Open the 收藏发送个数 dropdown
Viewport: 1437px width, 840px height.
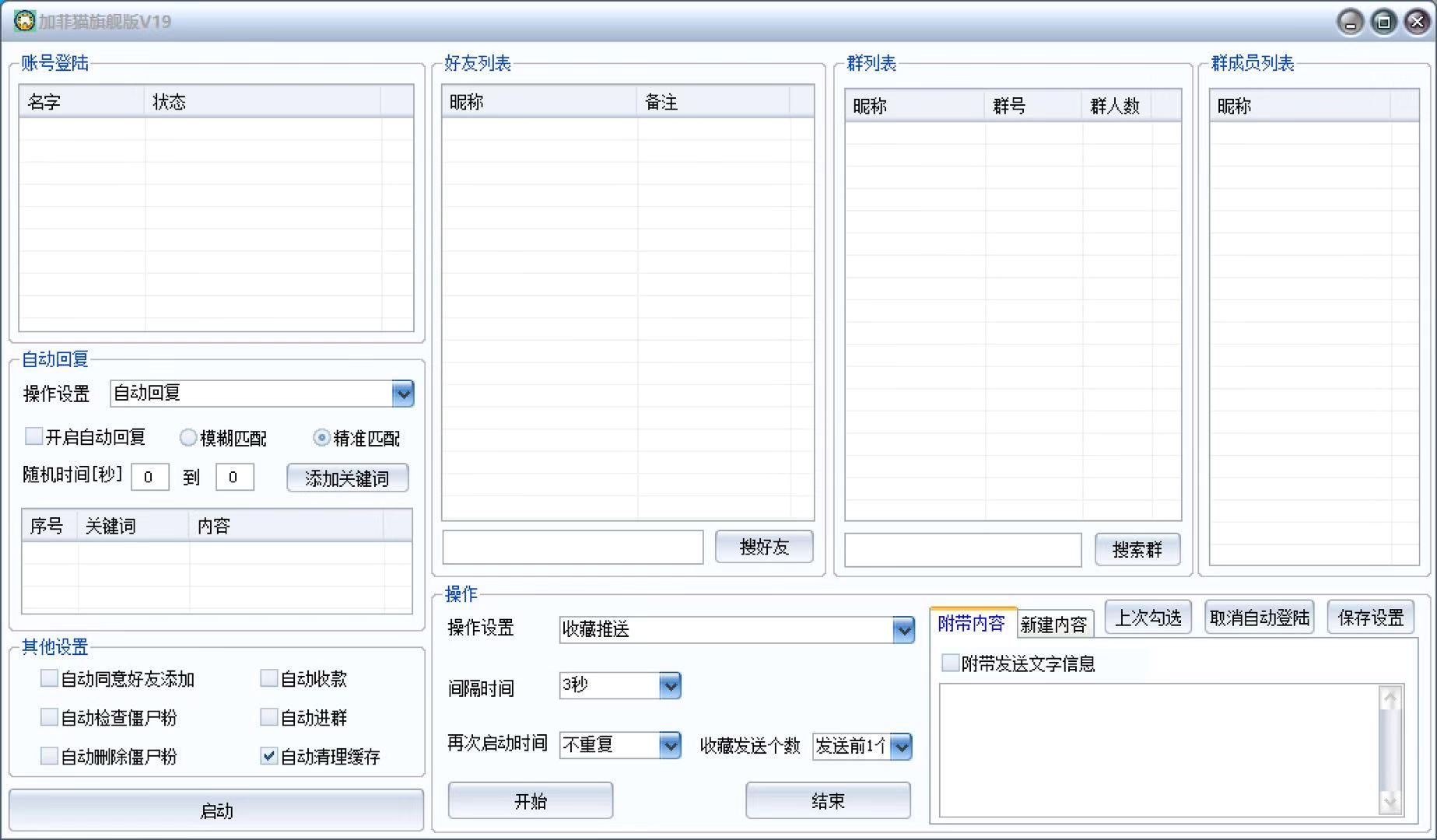[x=901, y=747]
